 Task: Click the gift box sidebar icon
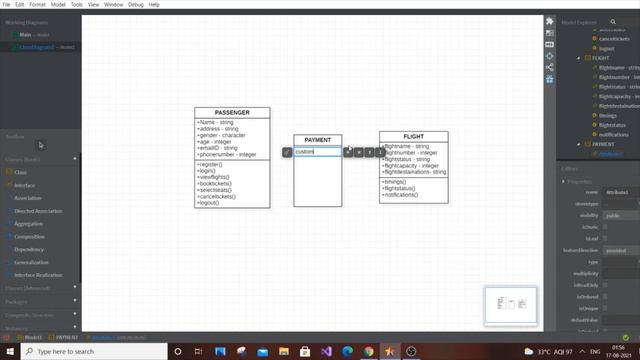click(550, 79)
